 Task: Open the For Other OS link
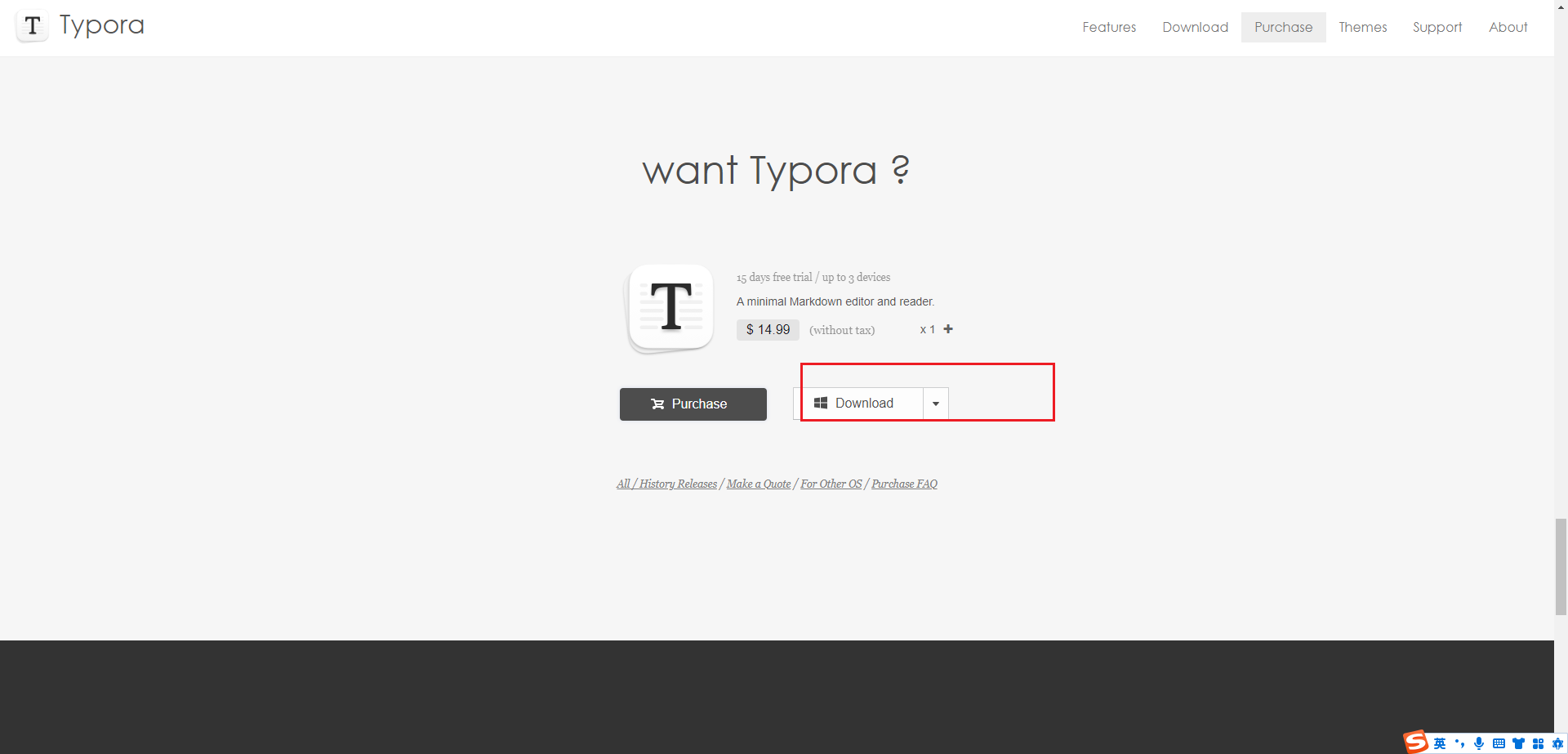click(x=831, y=484)
